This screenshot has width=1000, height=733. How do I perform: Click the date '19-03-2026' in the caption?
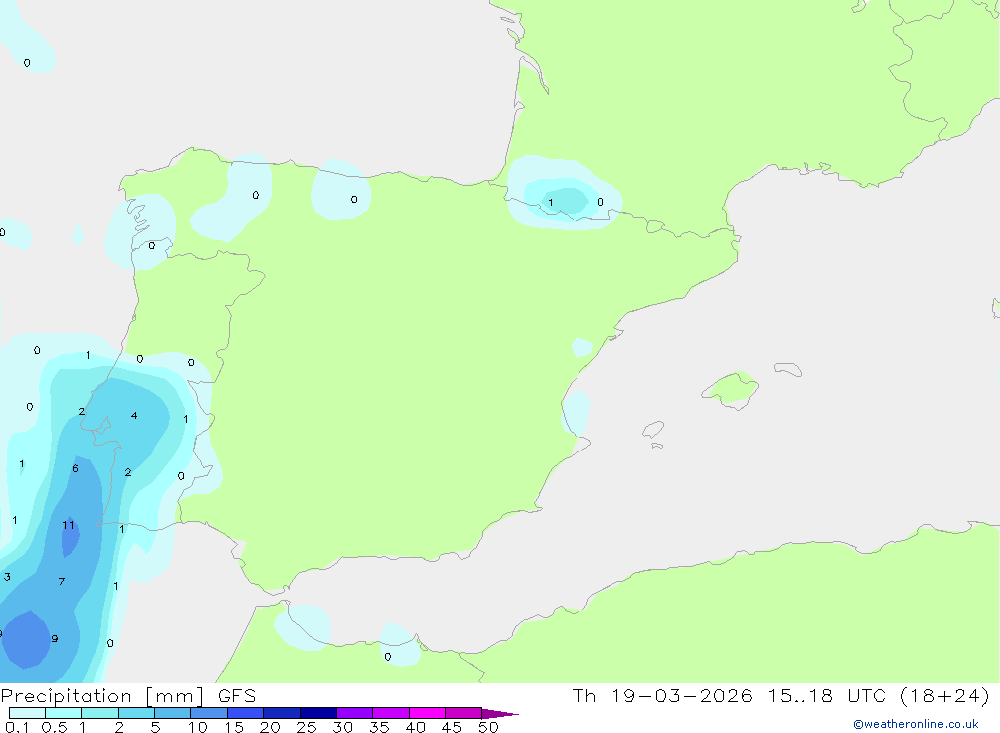pos(682,695)
